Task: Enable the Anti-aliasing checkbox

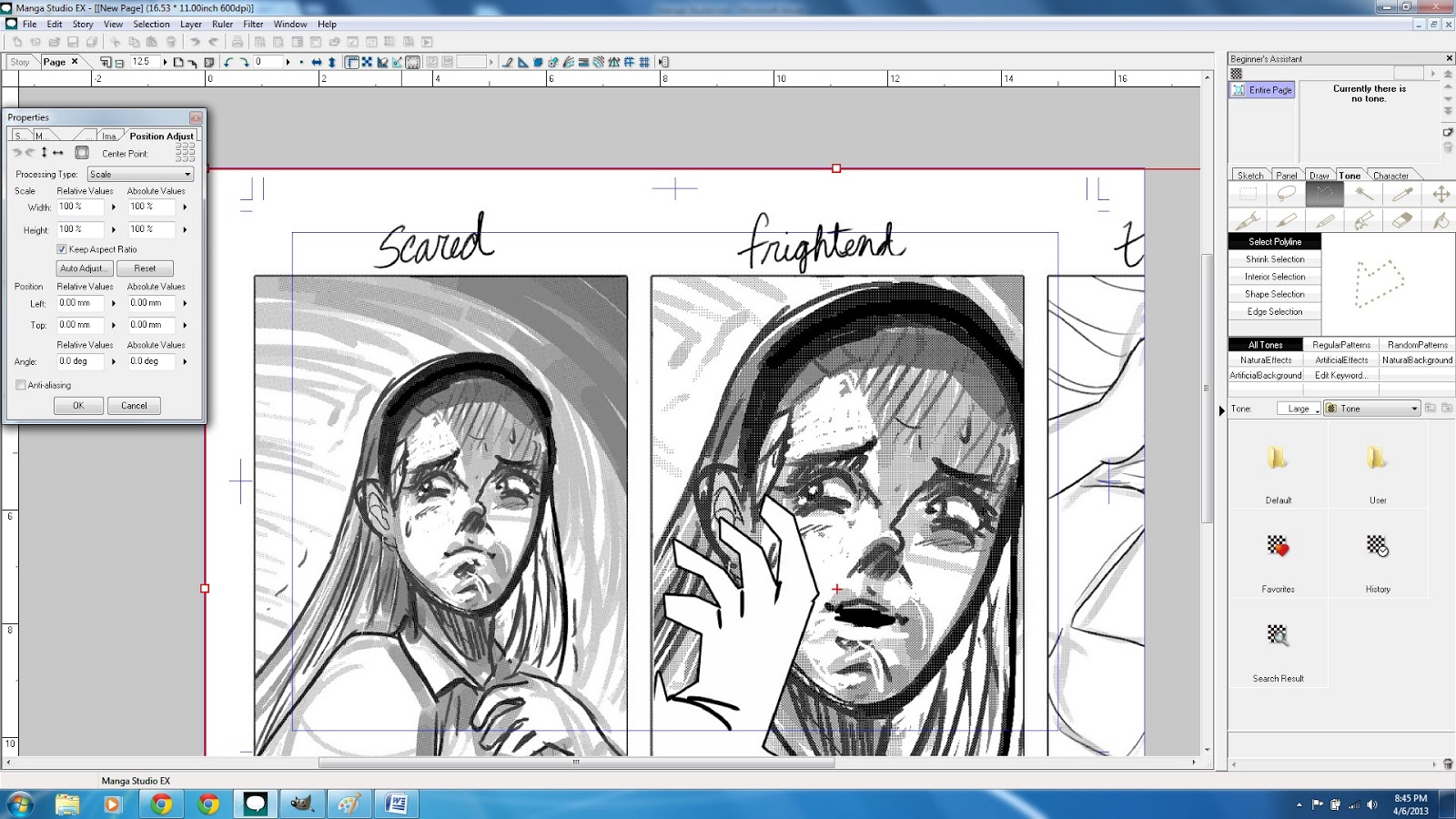Action: [x=21, y=385]
